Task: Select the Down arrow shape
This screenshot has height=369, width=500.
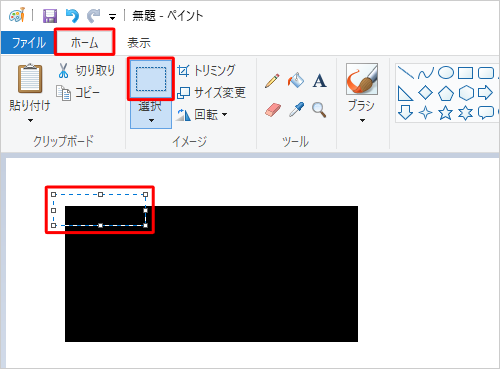Action: (405, 113)
